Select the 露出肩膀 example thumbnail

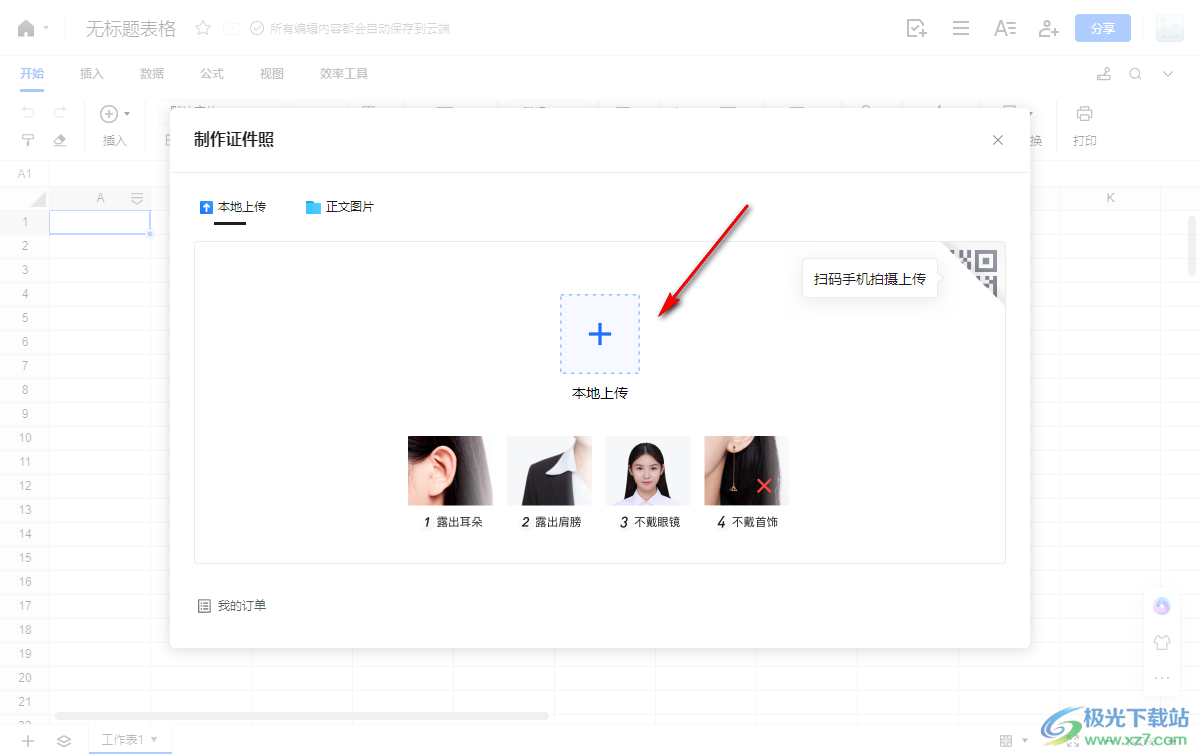tap(549, 471)
